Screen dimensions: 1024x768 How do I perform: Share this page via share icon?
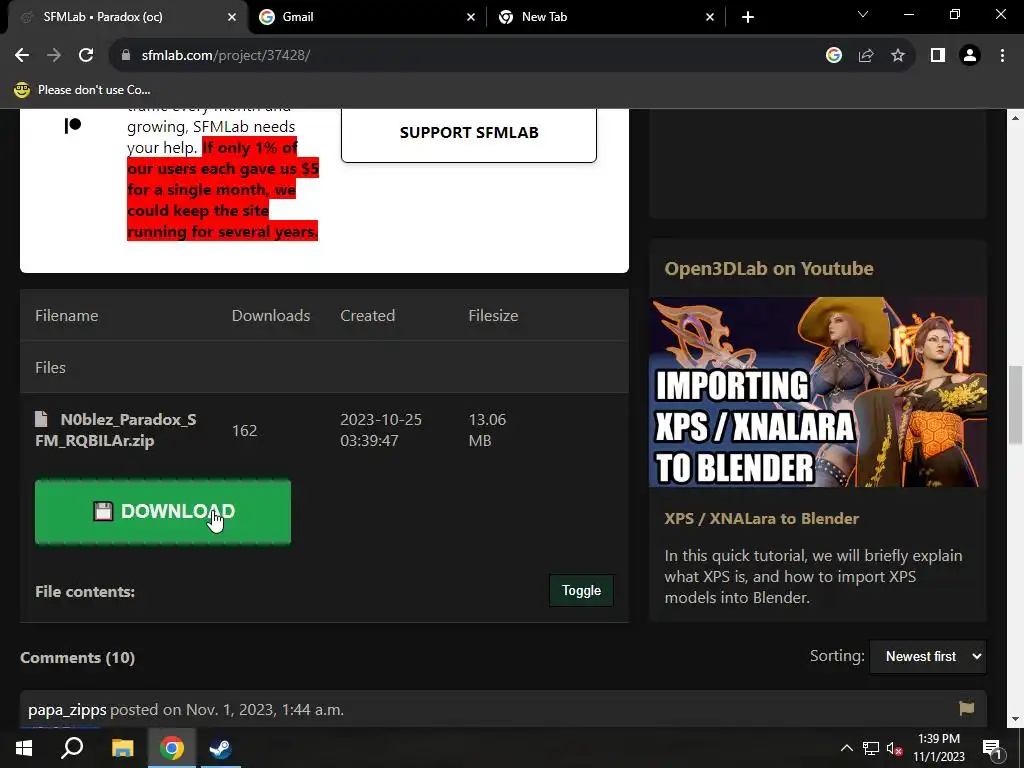pyautogui.click(x=866, y=56)
